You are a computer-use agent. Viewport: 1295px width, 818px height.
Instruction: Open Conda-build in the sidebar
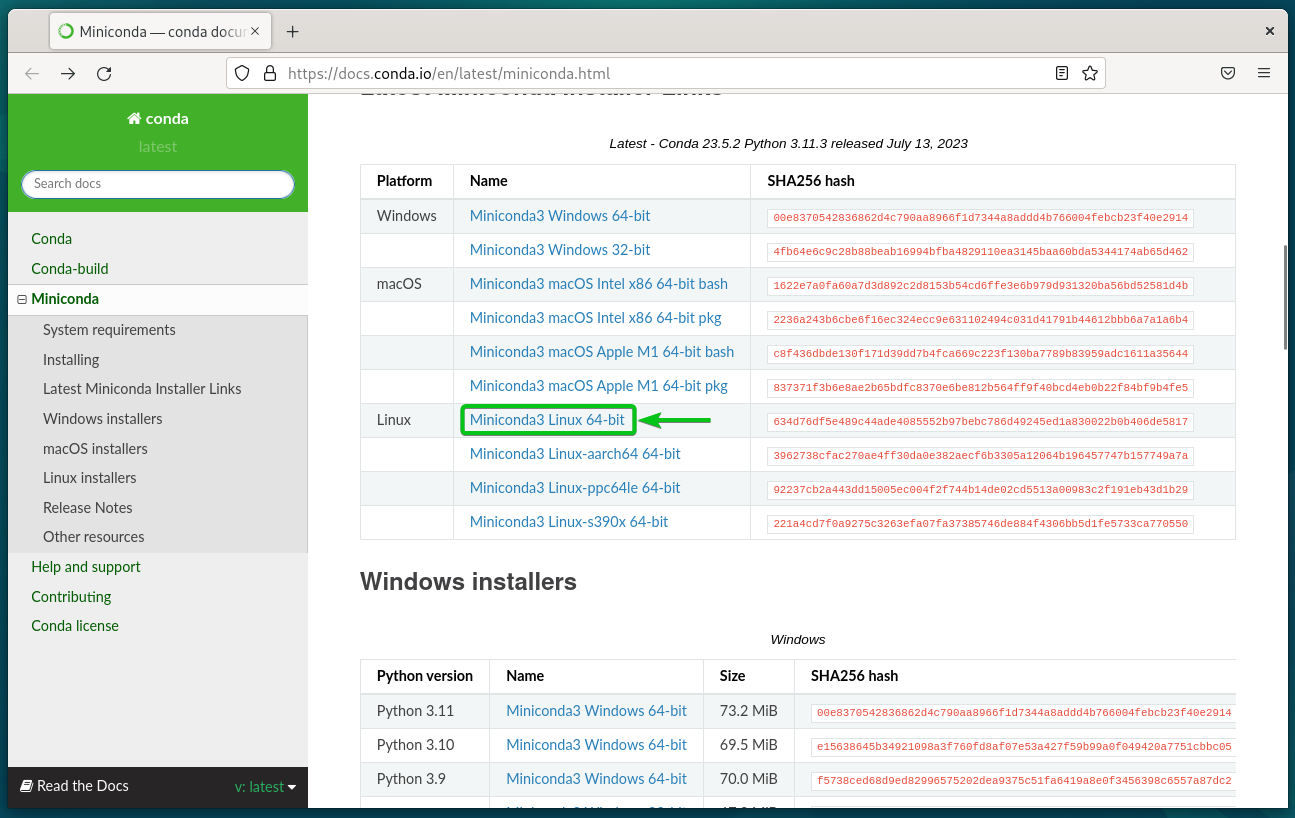70,269
